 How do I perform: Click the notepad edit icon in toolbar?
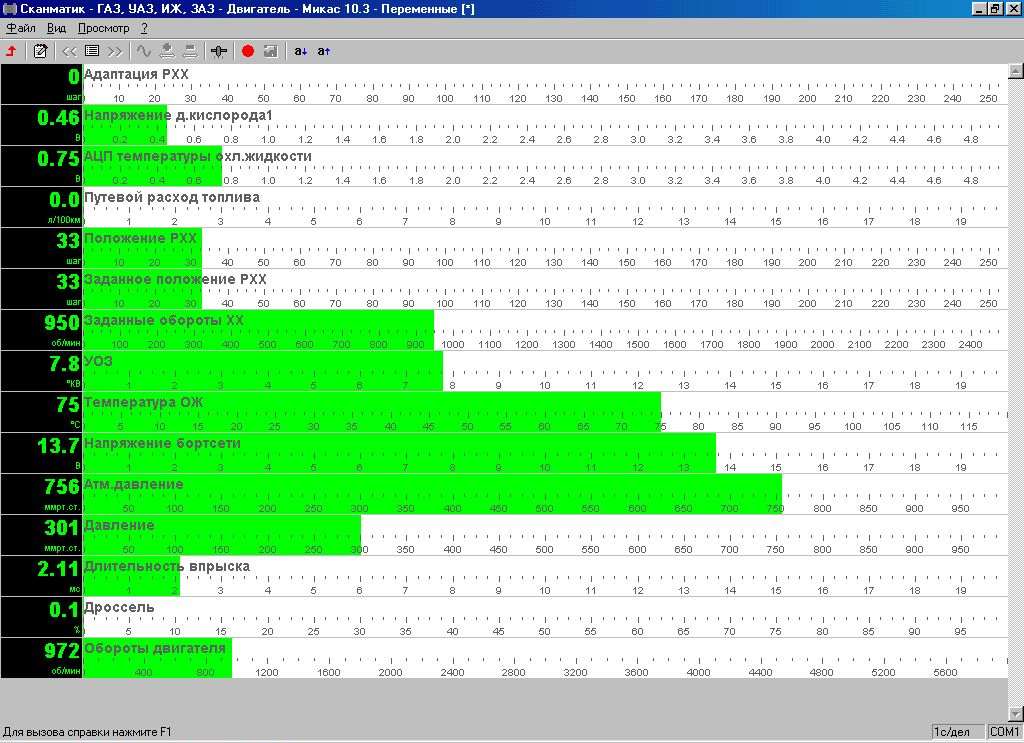[x=41, y=51]
